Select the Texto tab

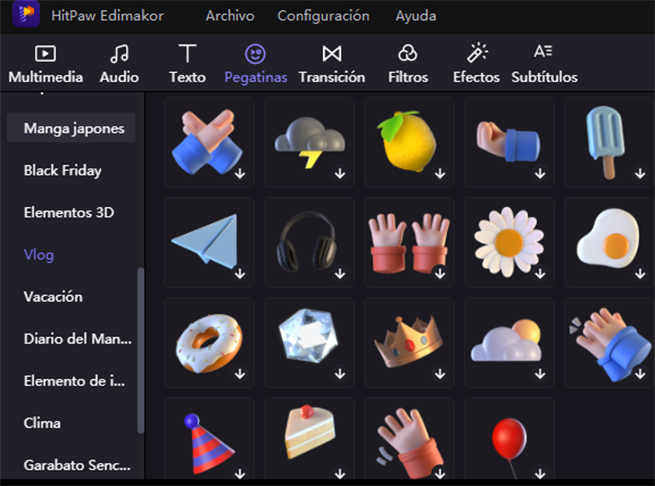[187, 64]
